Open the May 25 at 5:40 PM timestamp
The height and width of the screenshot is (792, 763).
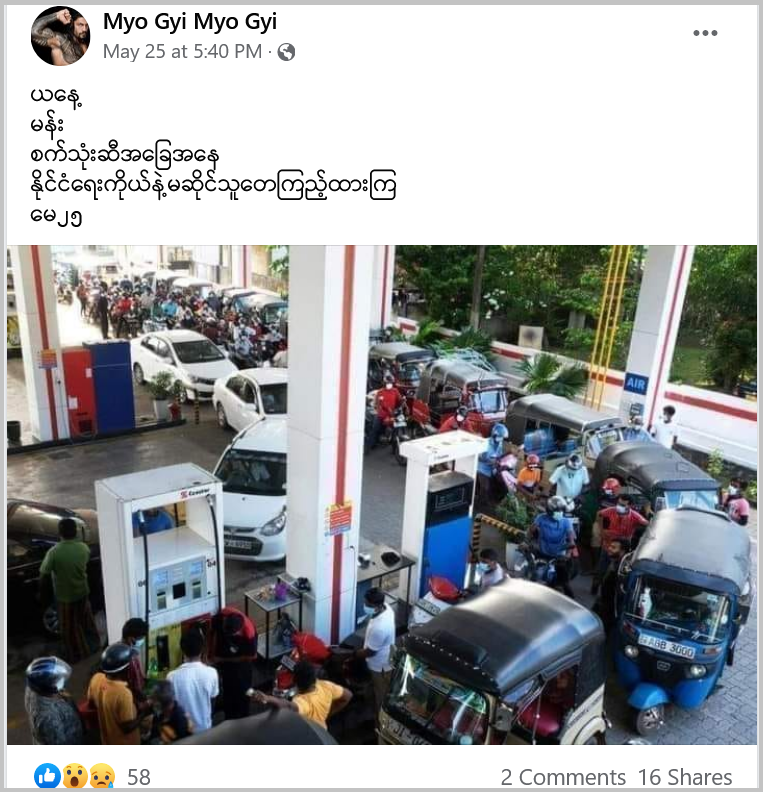click(182, 52)
